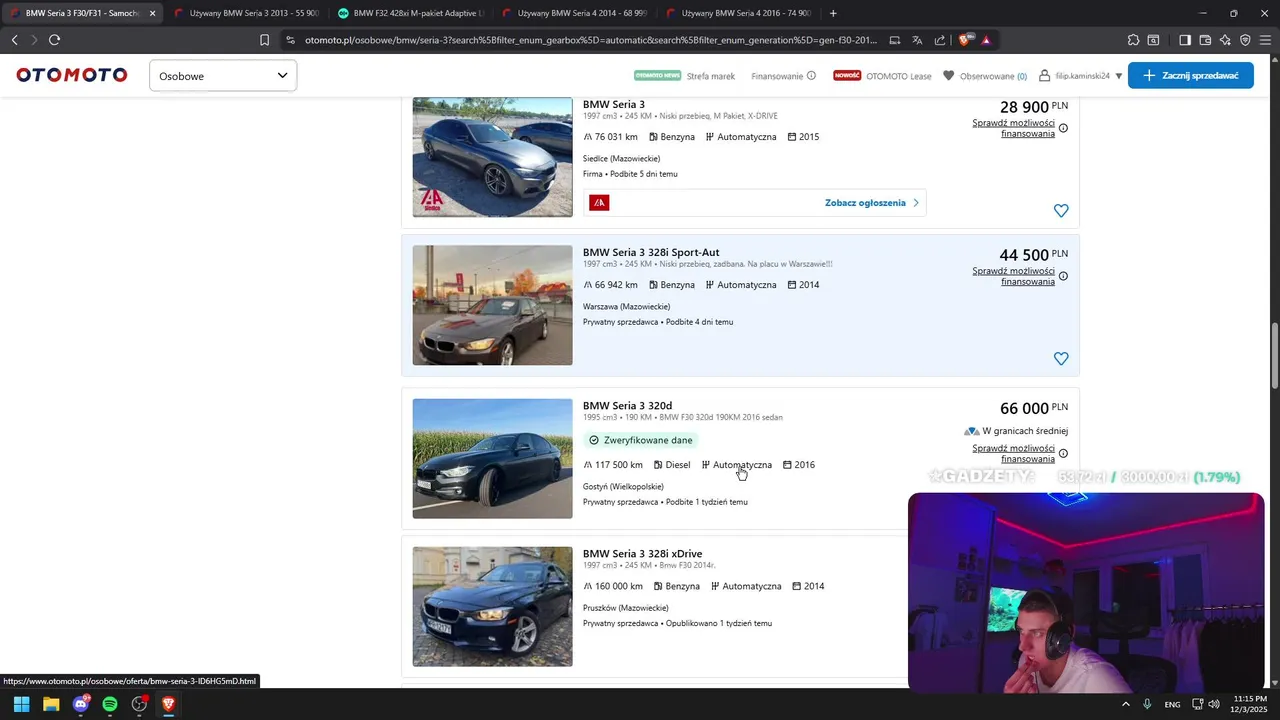Toggle the browser sidebar panel icon

[x=1184, y=40]
